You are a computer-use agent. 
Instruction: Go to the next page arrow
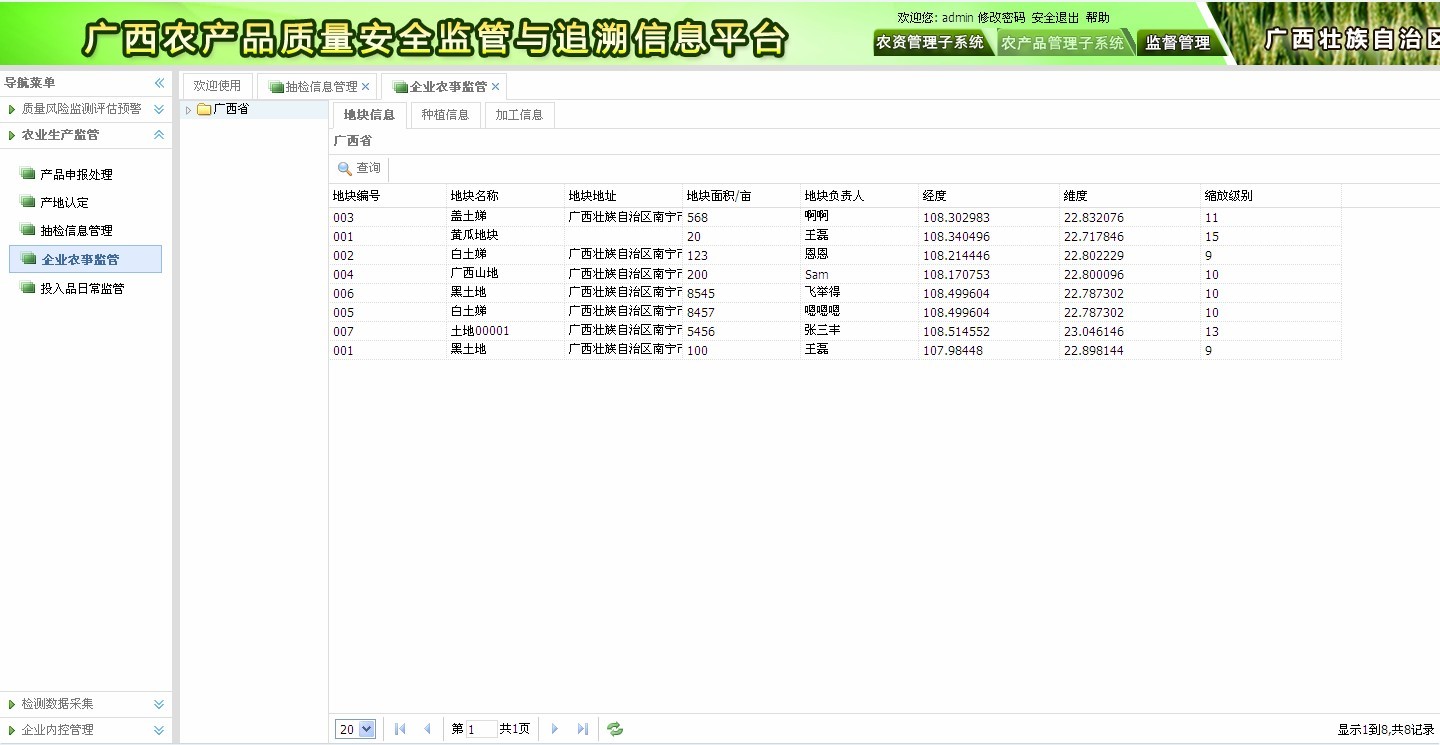click(x=555, y=729)
